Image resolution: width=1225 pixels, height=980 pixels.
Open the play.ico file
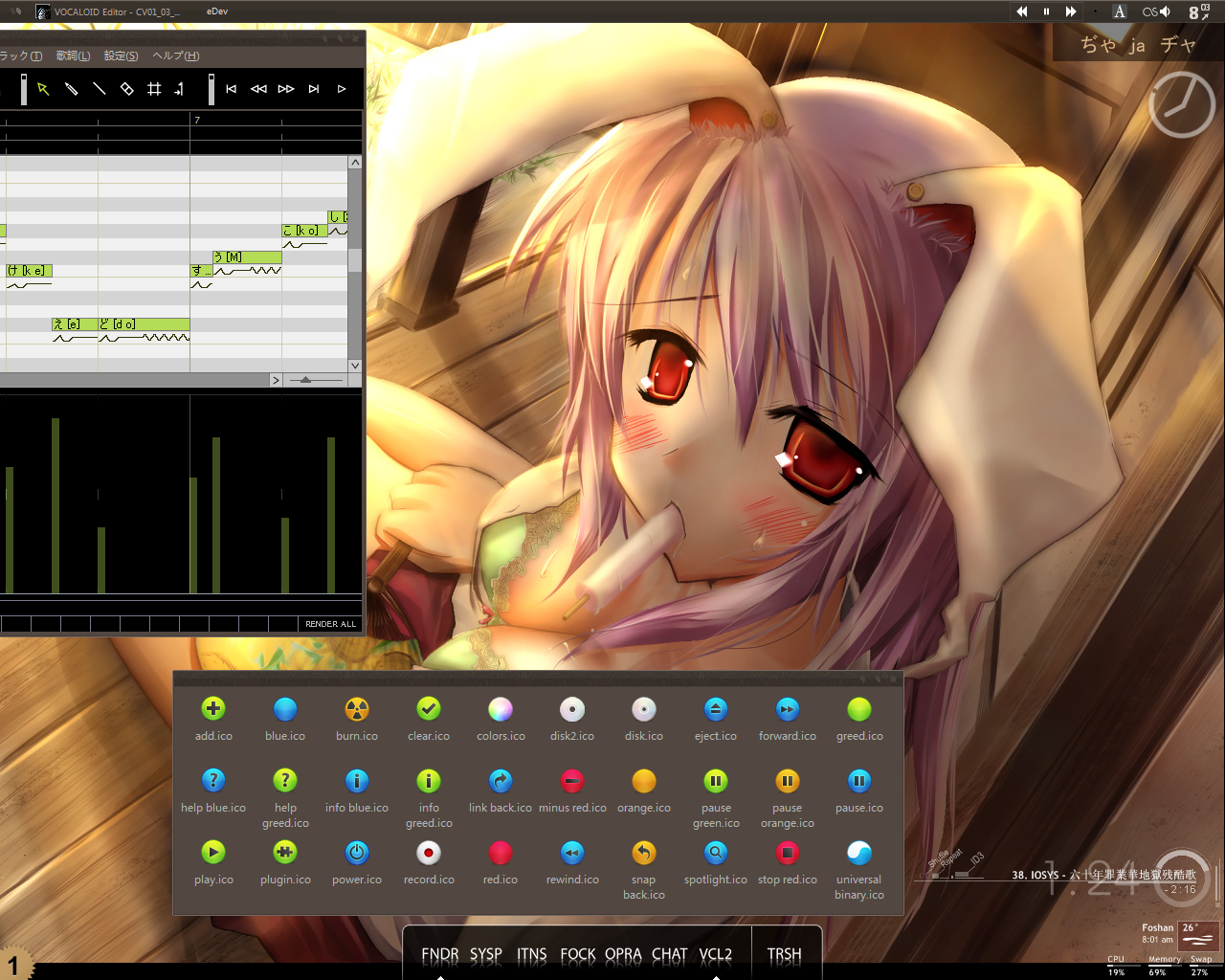tap(213, 863)
